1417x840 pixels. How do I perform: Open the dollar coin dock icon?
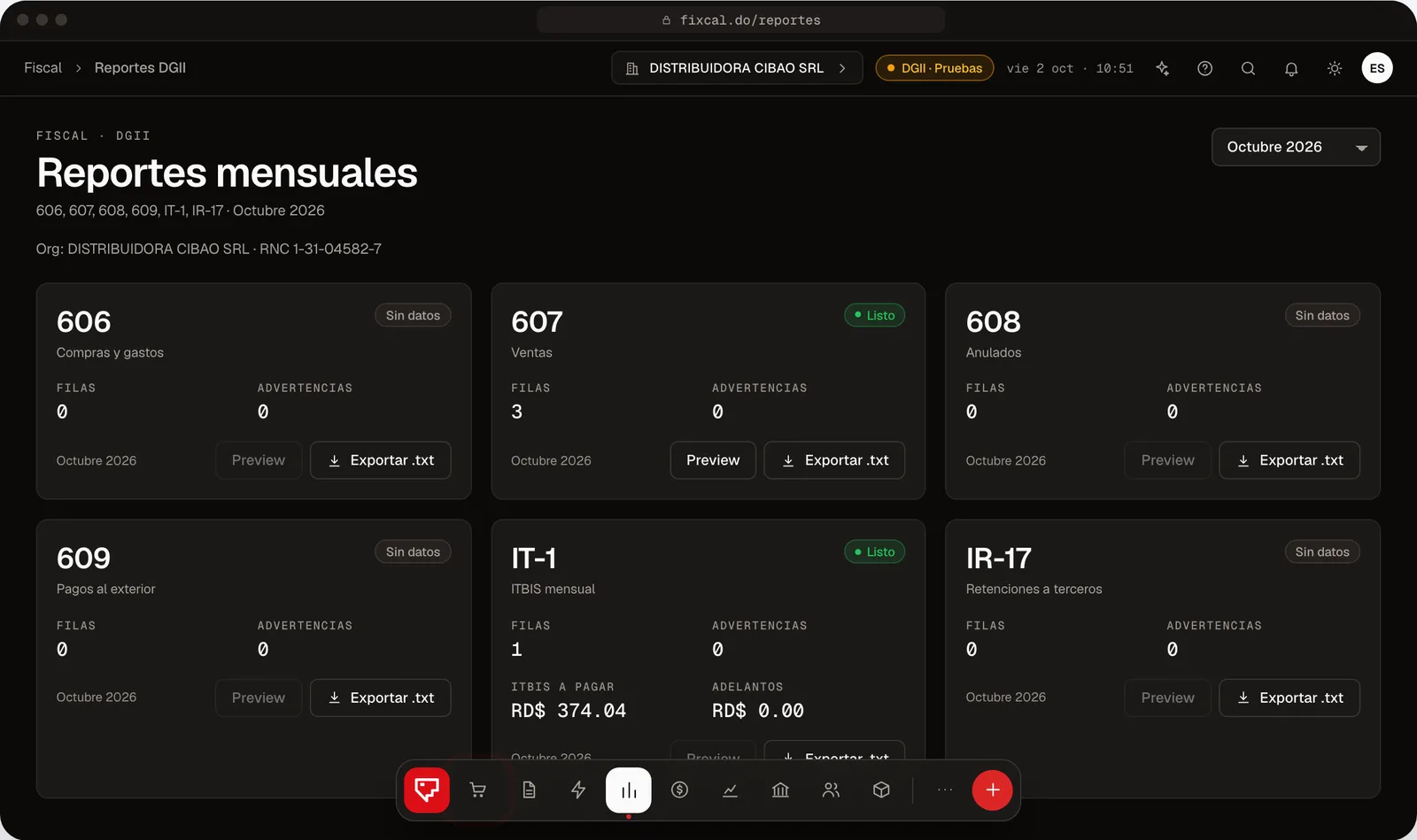[679, 790]
